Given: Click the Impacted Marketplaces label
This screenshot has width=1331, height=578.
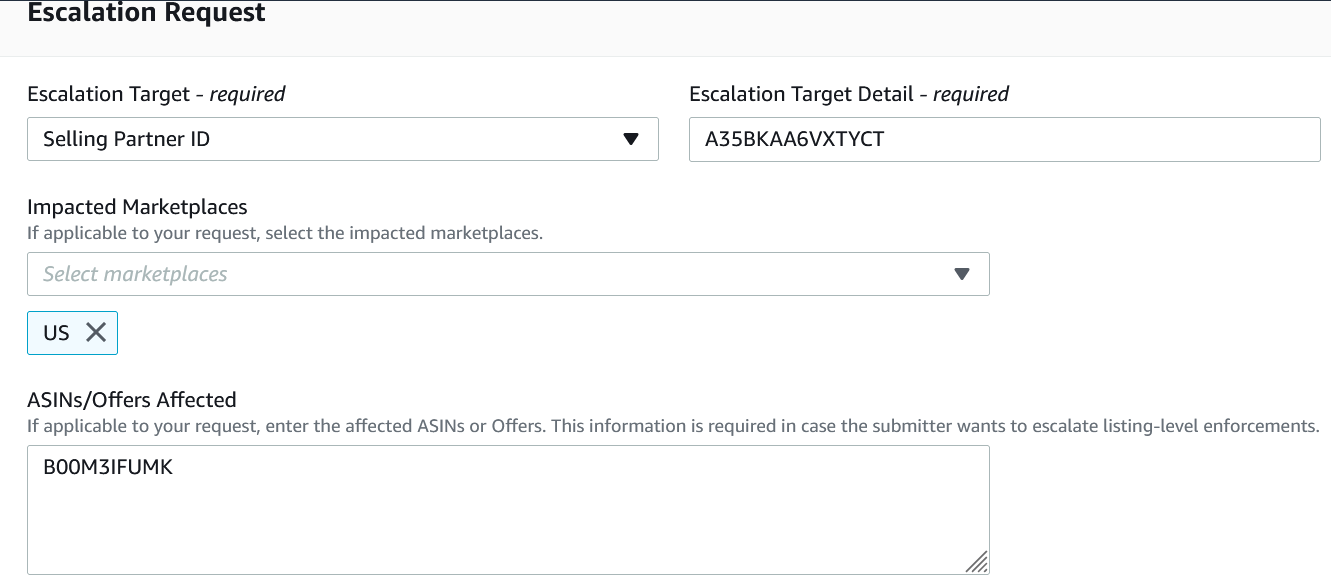Looking at the screenshot, I should (137, 207).
